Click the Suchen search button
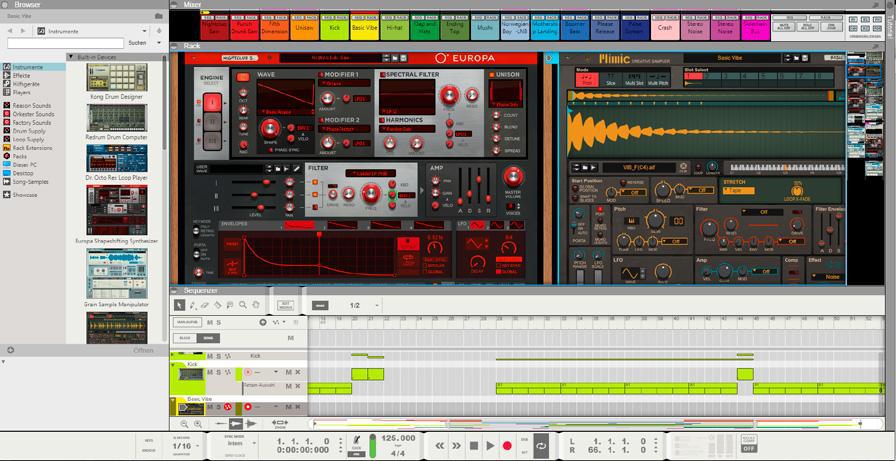Screen dimensions: 896x461 [x=137, y=43]
